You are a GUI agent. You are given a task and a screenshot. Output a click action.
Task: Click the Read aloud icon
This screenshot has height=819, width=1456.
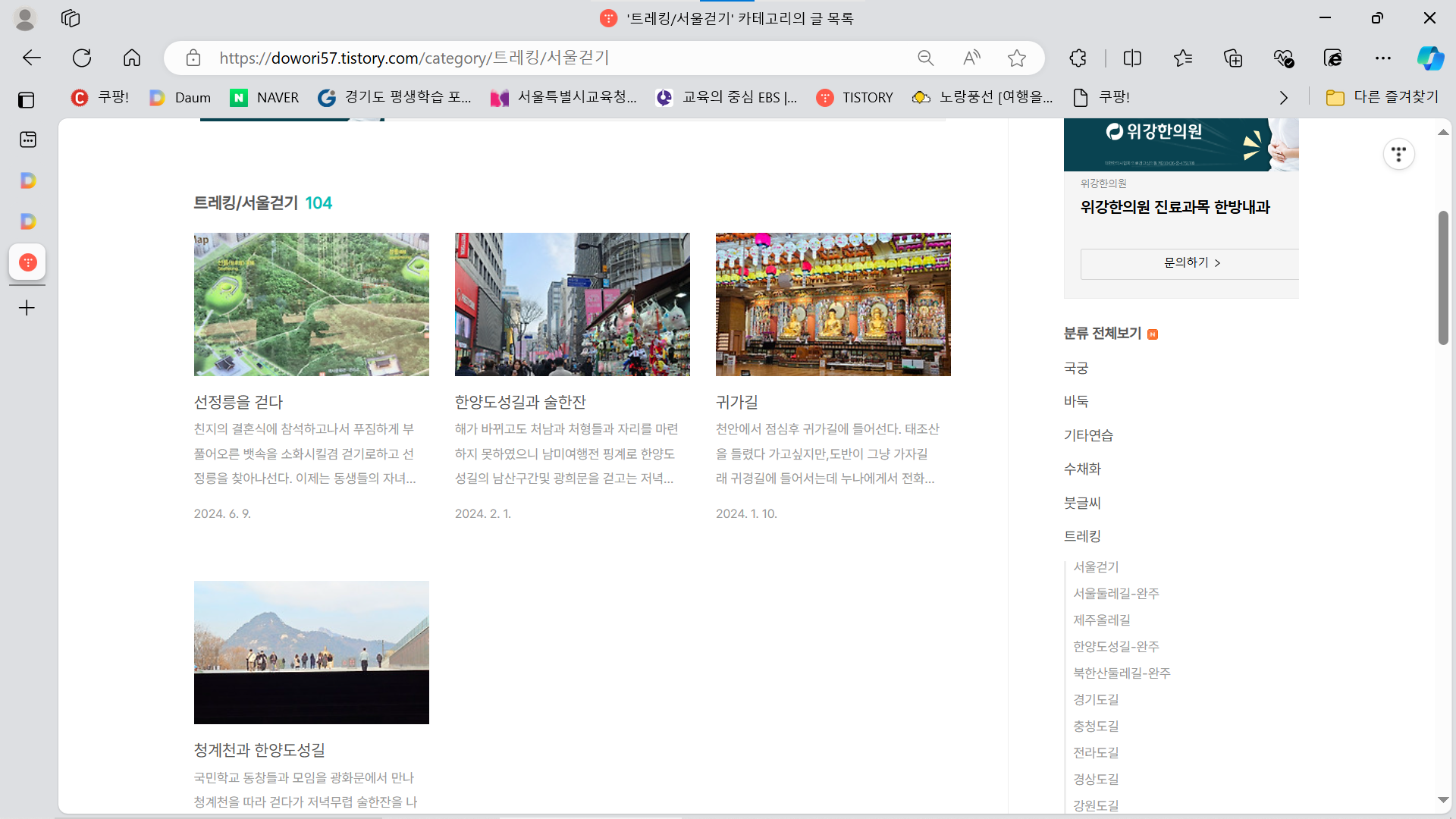click(x=971, y=58)
